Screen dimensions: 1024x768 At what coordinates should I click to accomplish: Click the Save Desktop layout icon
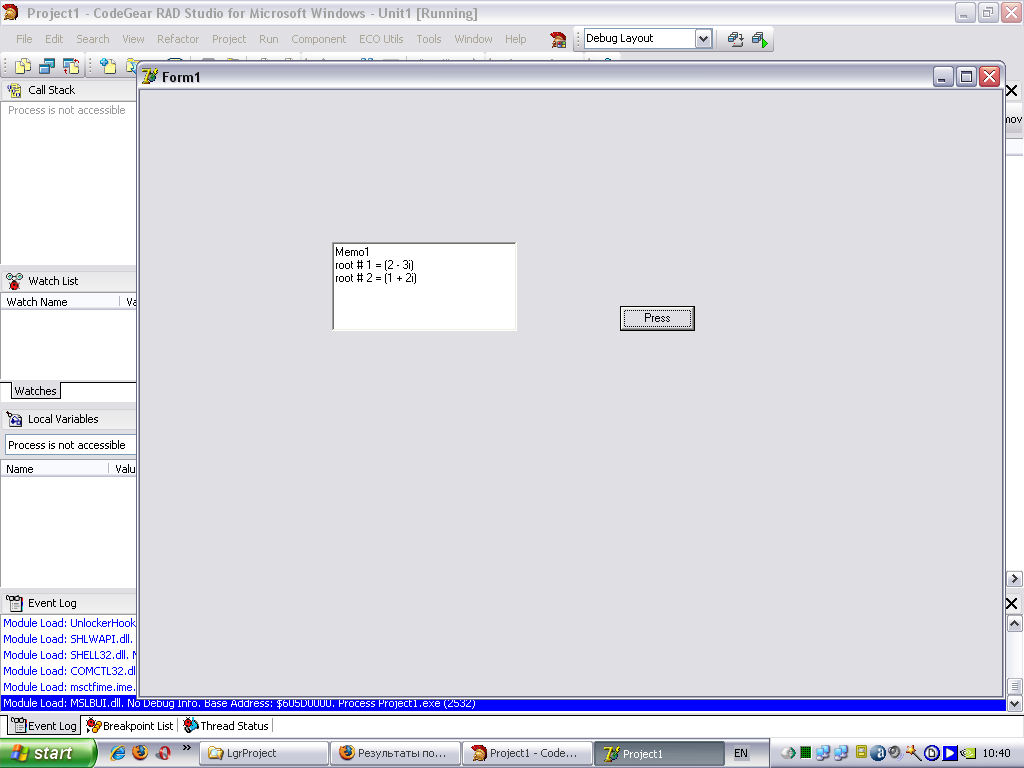point(735,39)
